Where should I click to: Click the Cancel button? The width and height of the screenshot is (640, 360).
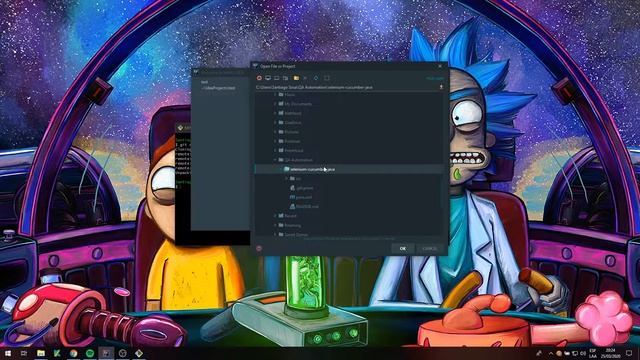coord(429,248)
